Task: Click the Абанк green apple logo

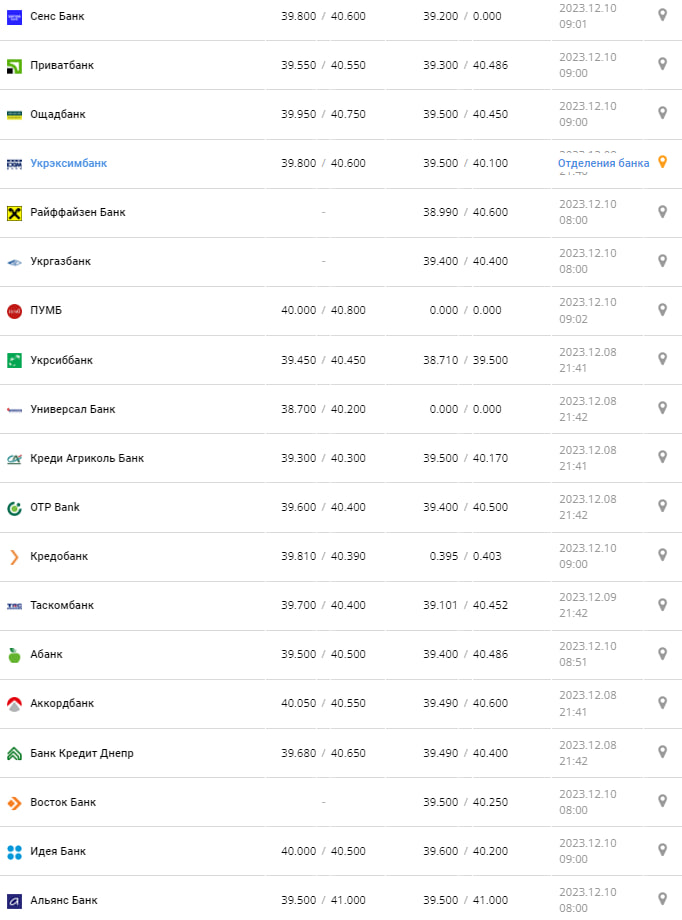Action: (x=14, y=655)
